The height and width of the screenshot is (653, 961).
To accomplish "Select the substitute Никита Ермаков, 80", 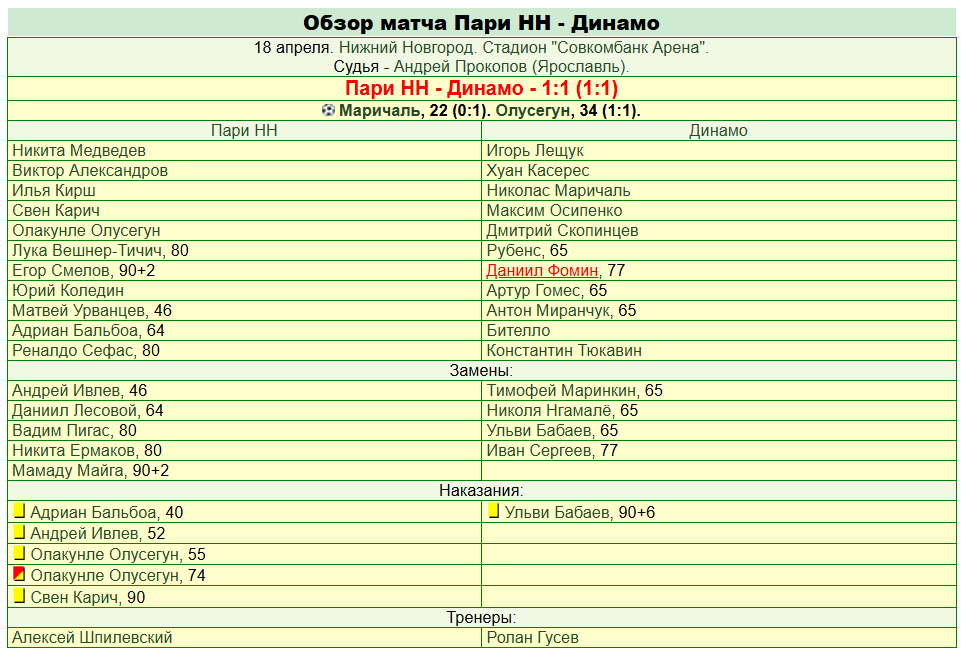I will [87, 450].
